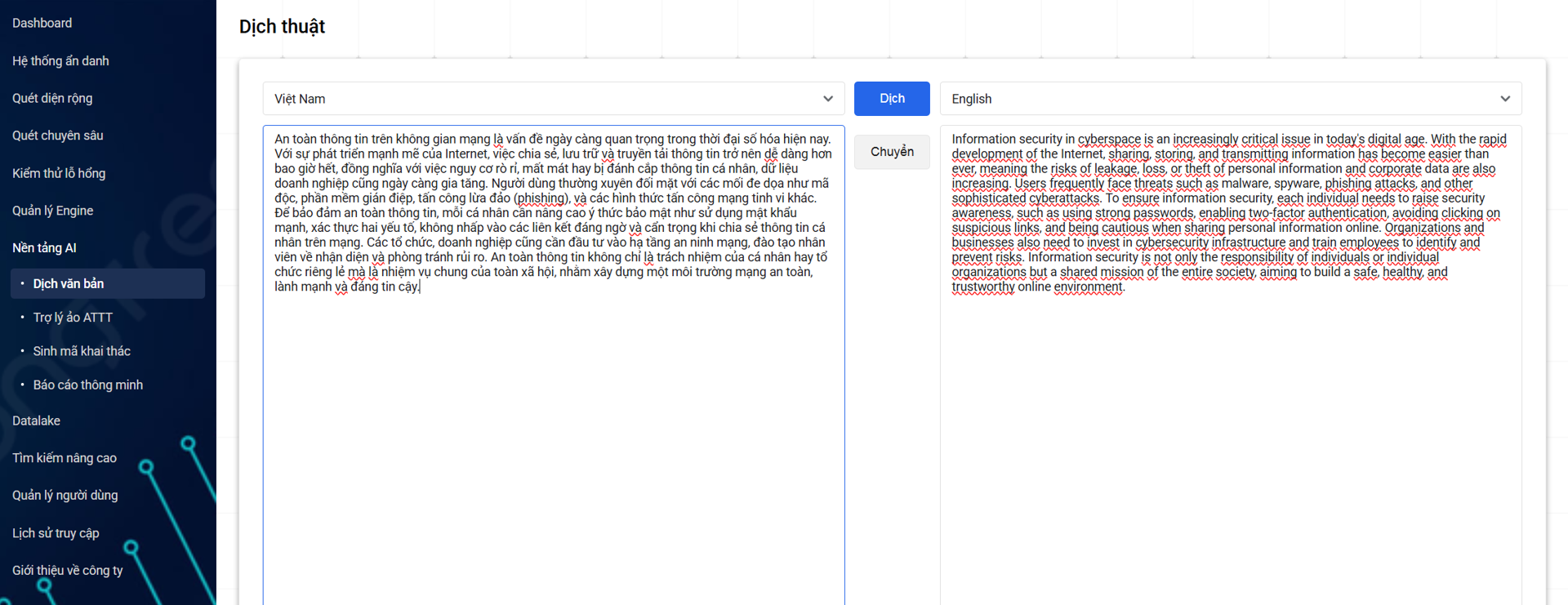Open Tìm kiếm nâng cao page

click(x=65, y=458)
